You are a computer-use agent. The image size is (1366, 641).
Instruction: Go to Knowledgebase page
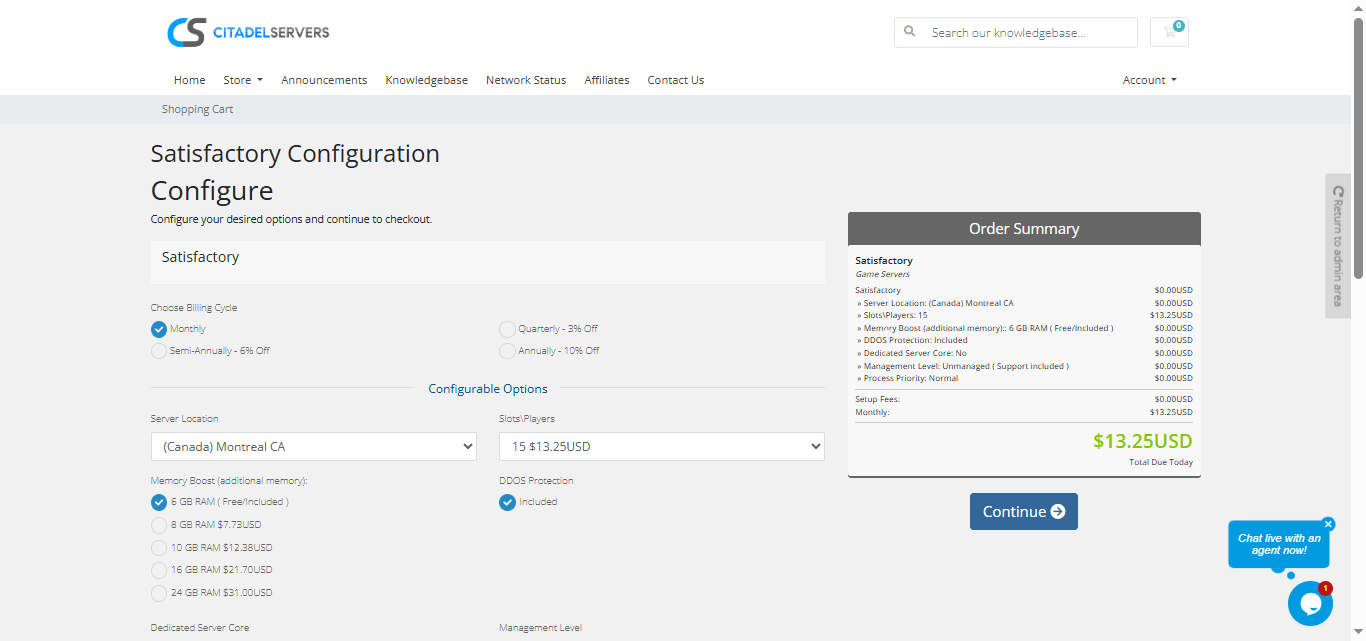coord(426,80)
